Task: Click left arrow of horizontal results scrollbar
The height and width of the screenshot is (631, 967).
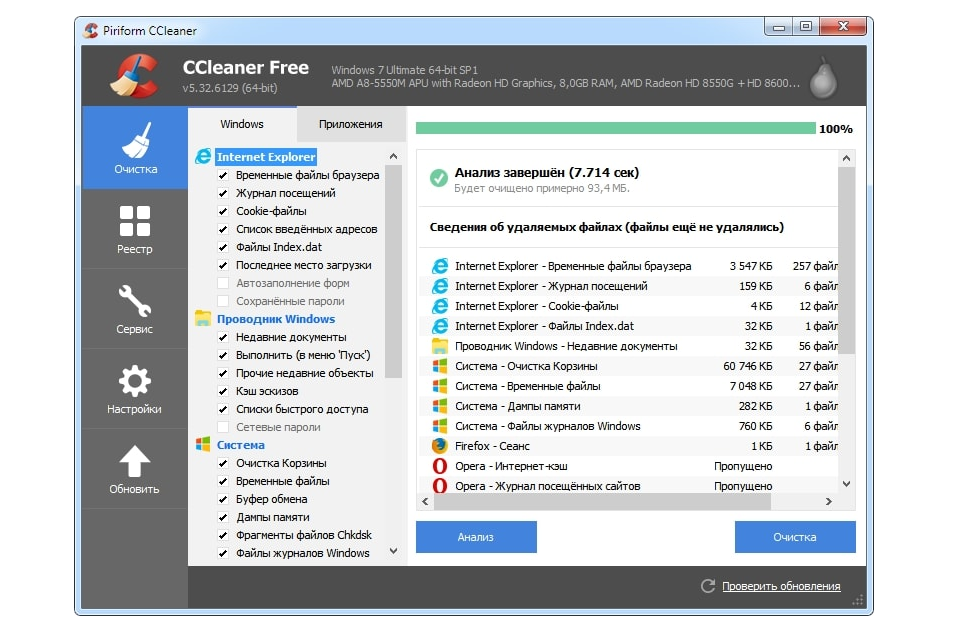Action: coord(426,501)
